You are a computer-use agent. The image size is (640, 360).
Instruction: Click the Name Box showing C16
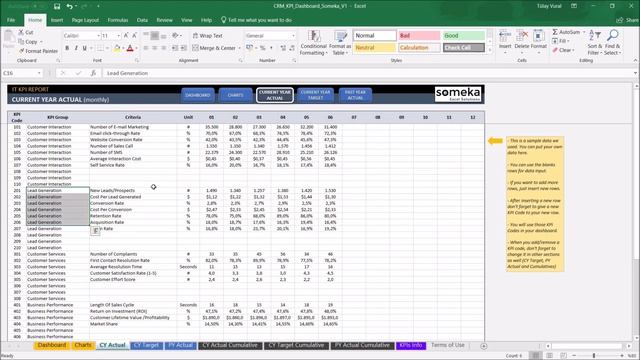[x=22, y=73]
